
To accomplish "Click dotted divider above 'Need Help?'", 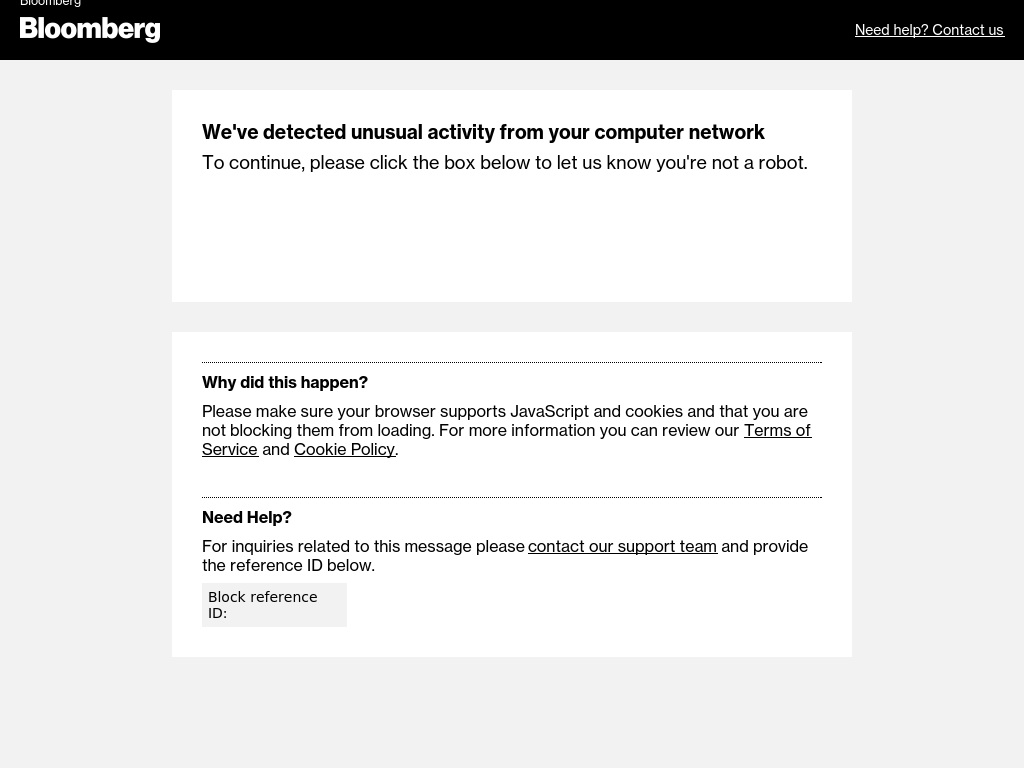I will click(511, 497).
